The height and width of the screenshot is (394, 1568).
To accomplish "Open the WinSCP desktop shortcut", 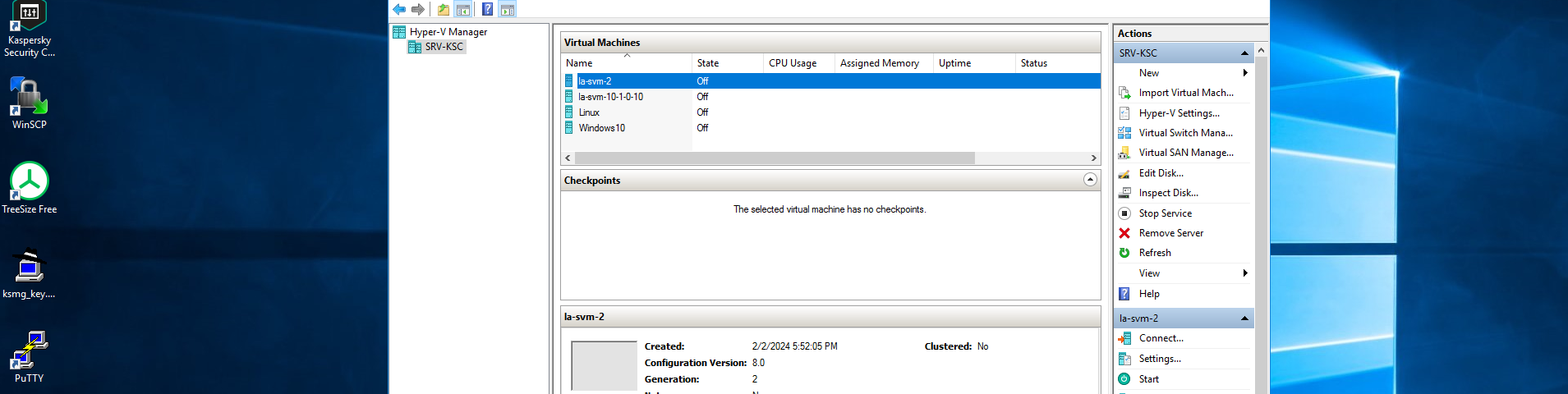I will coord(29,103).
